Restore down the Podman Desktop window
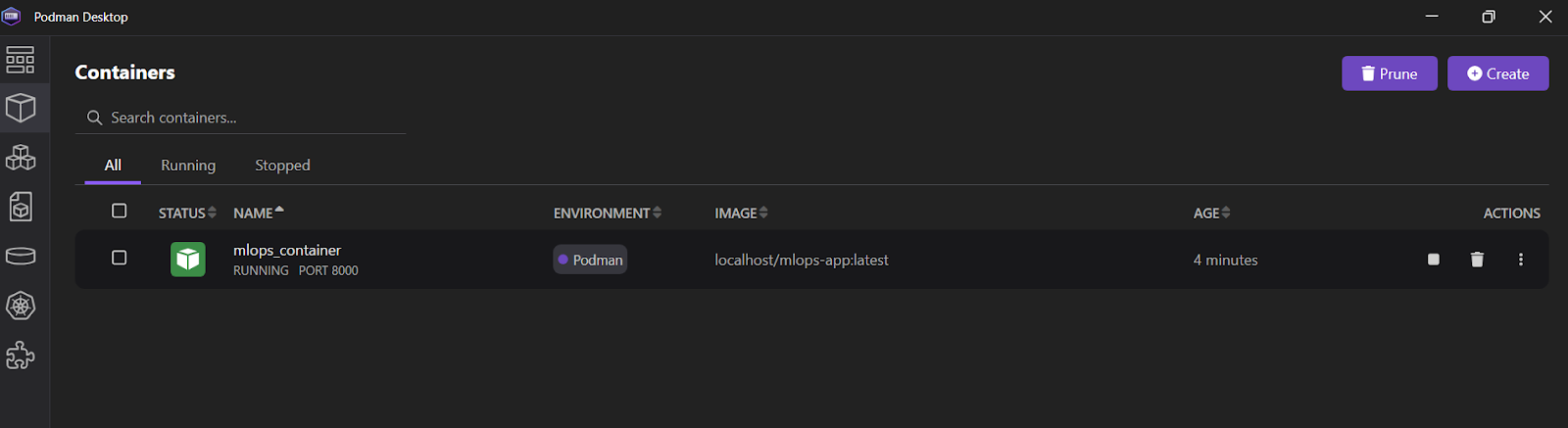Viewport: 1568px width, 428px height. [1489, 17]
